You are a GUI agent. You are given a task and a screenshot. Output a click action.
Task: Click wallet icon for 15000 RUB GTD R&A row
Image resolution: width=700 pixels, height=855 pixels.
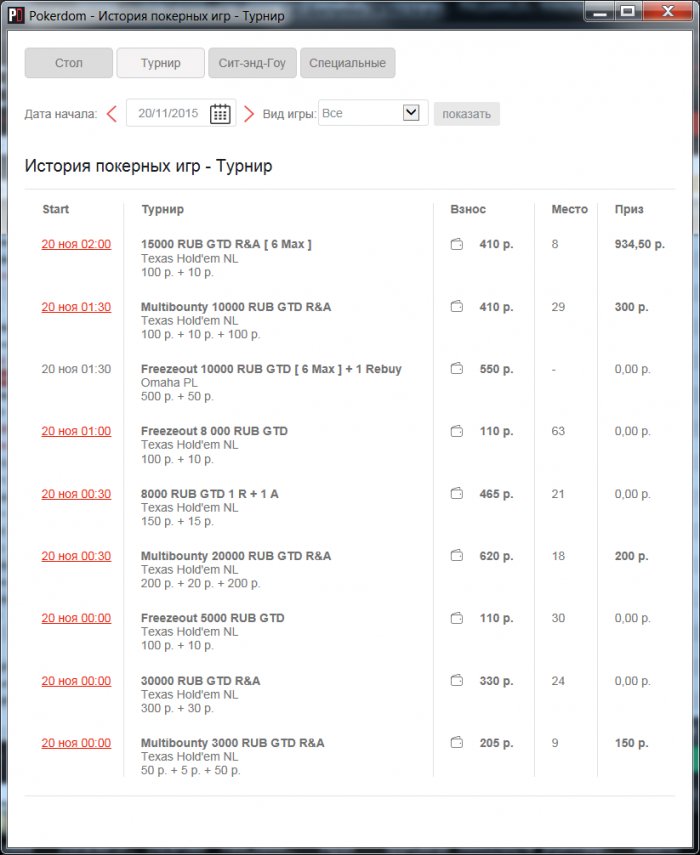[x=457, y=244]
